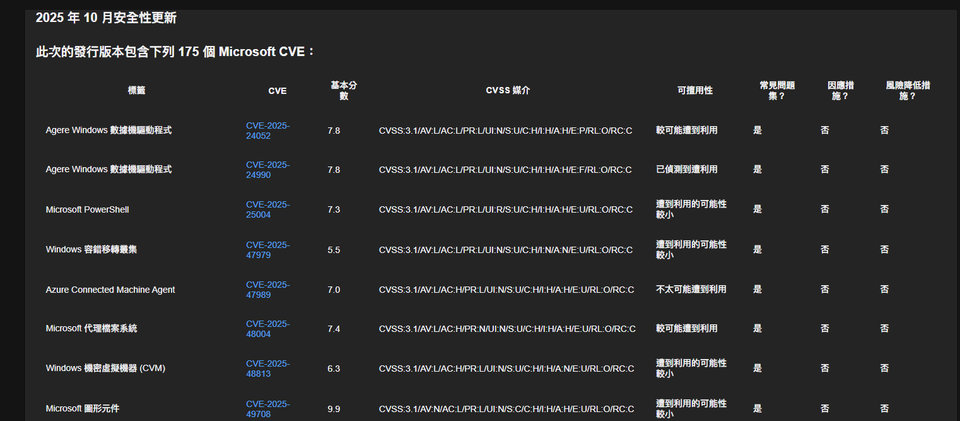Click the CVSS 媒介 column header

click(x=507, y=90)
